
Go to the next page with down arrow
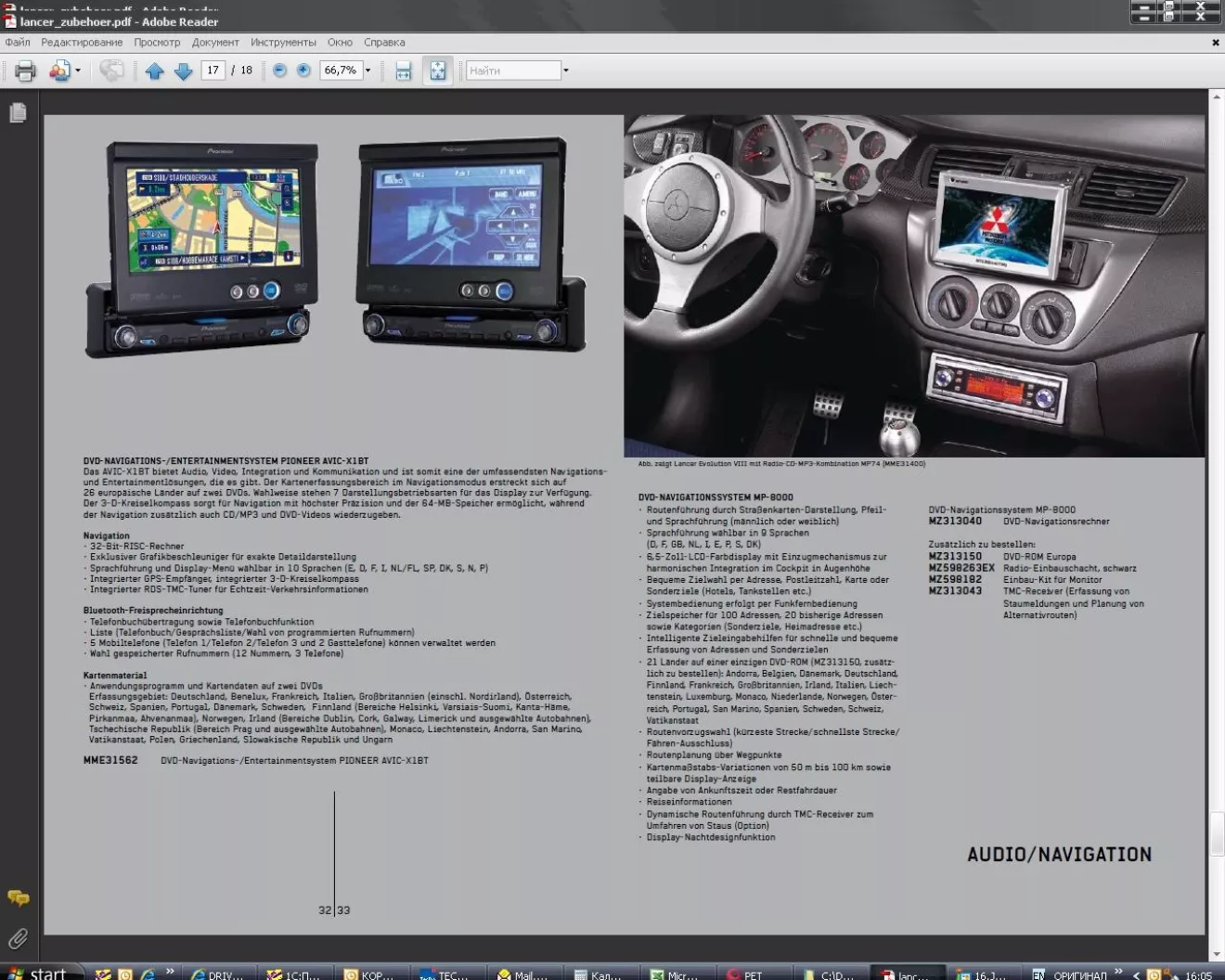click(183, 71)
